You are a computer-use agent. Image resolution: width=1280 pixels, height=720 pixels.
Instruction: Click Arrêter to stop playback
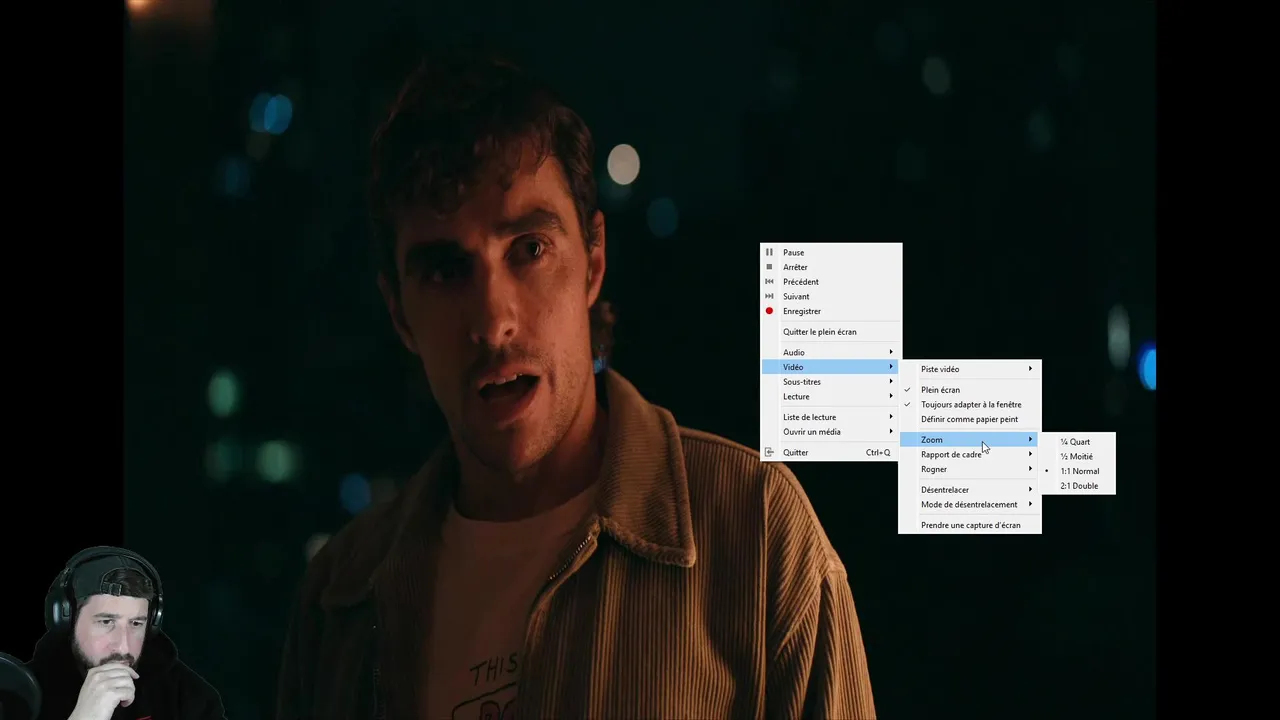[830, 267]
